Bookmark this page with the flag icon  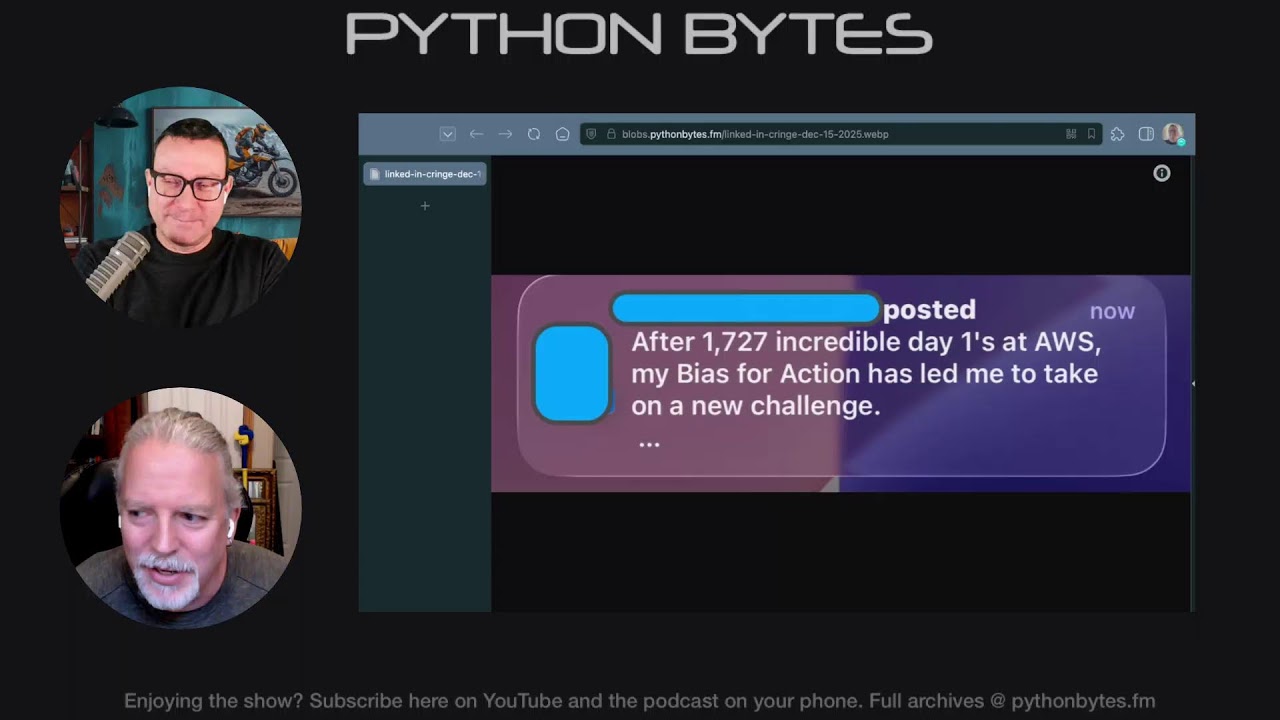coord(1091,134)
